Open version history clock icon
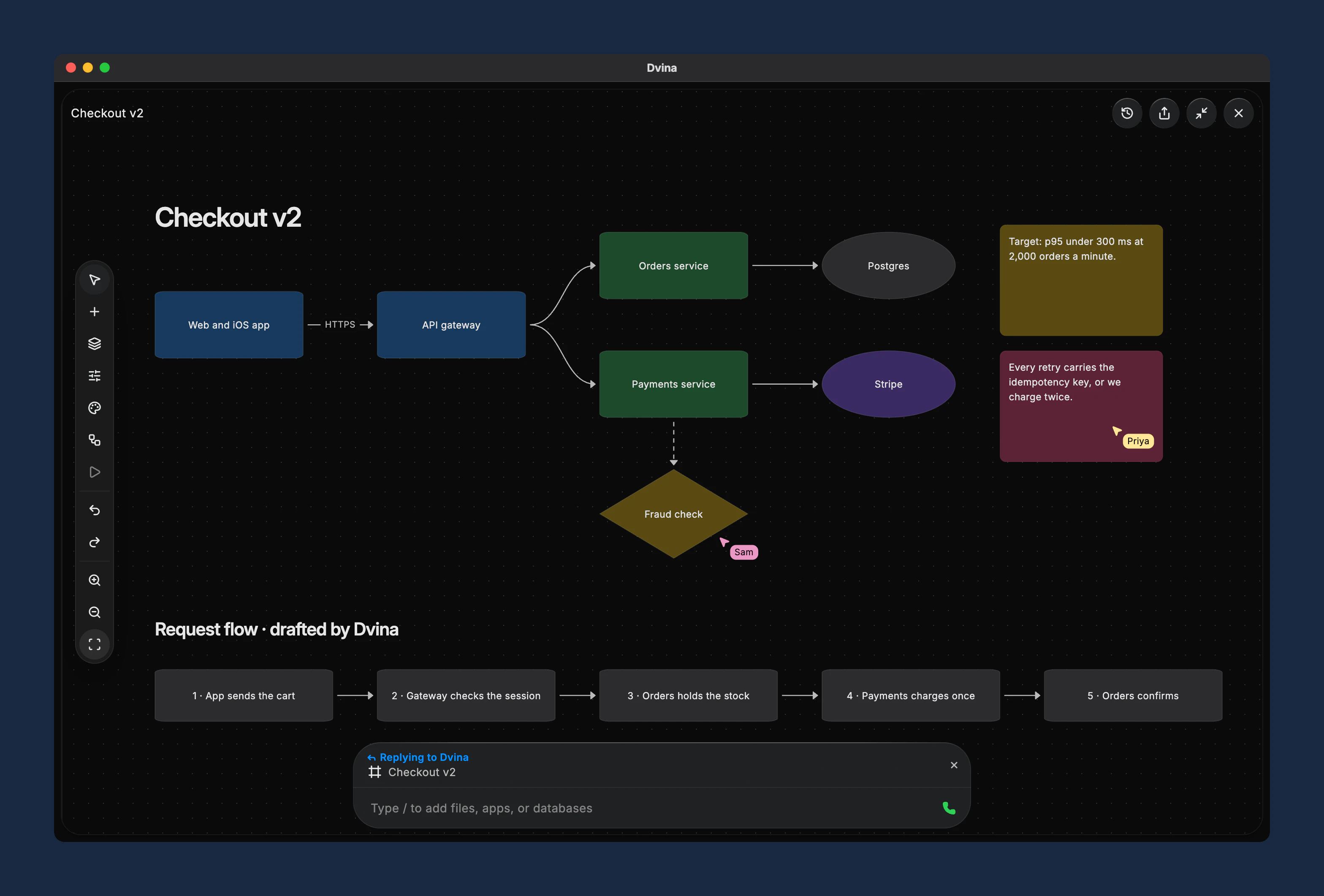Viewport: 1324px width, 896px height. tap(1127, 113)
